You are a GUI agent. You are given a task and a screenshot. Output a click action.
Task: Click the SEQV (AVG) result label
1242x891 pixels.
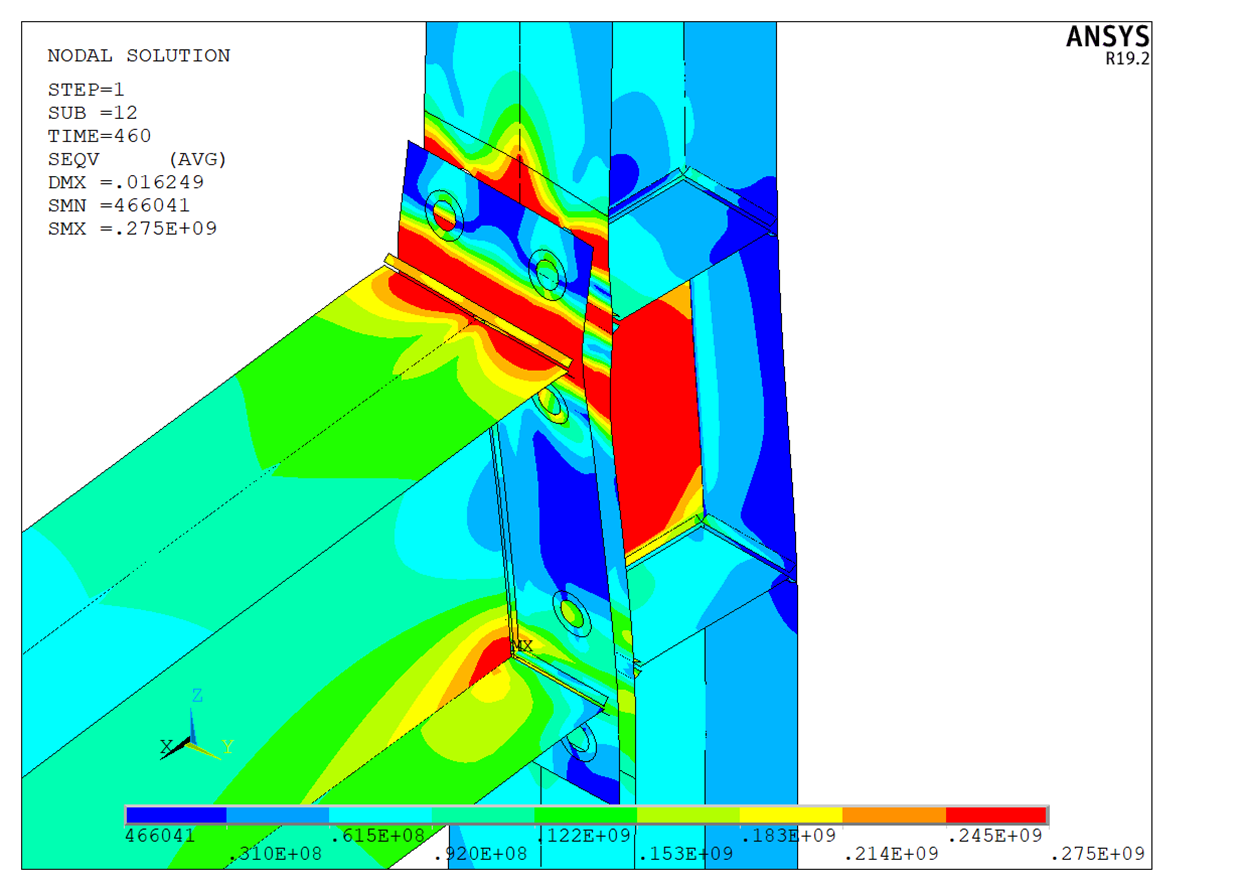[x=136, y=159]
